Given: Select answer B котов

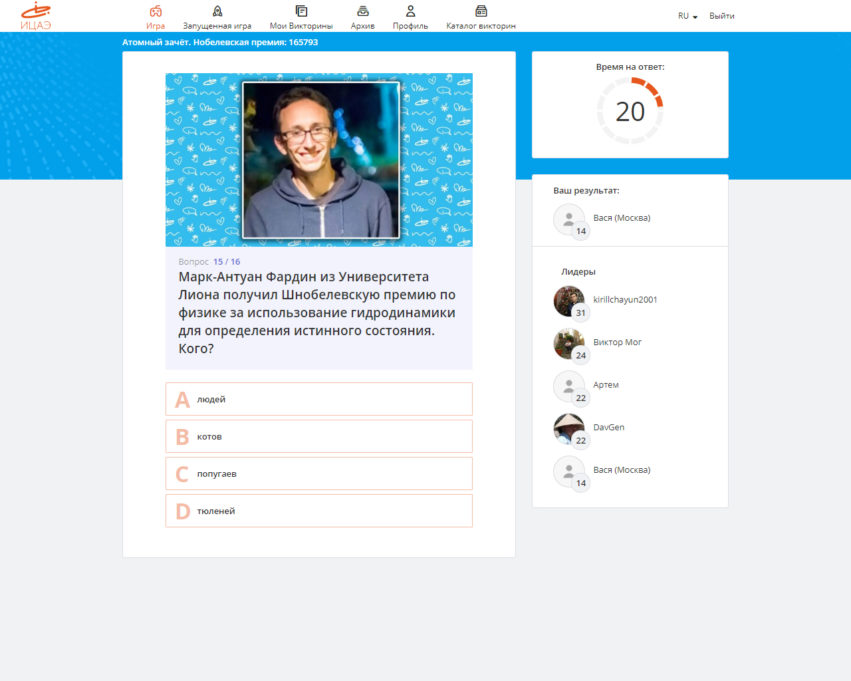Looking at the screenshot, I should 318,436.
